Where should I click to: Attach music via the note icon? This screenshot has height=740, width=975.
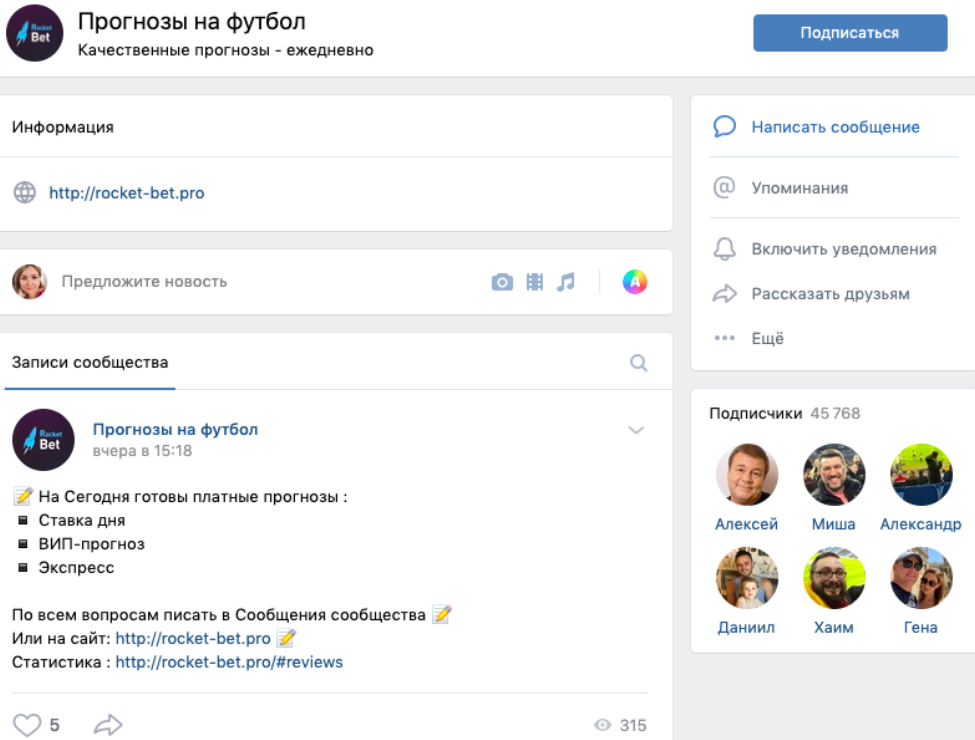(566, 282)
